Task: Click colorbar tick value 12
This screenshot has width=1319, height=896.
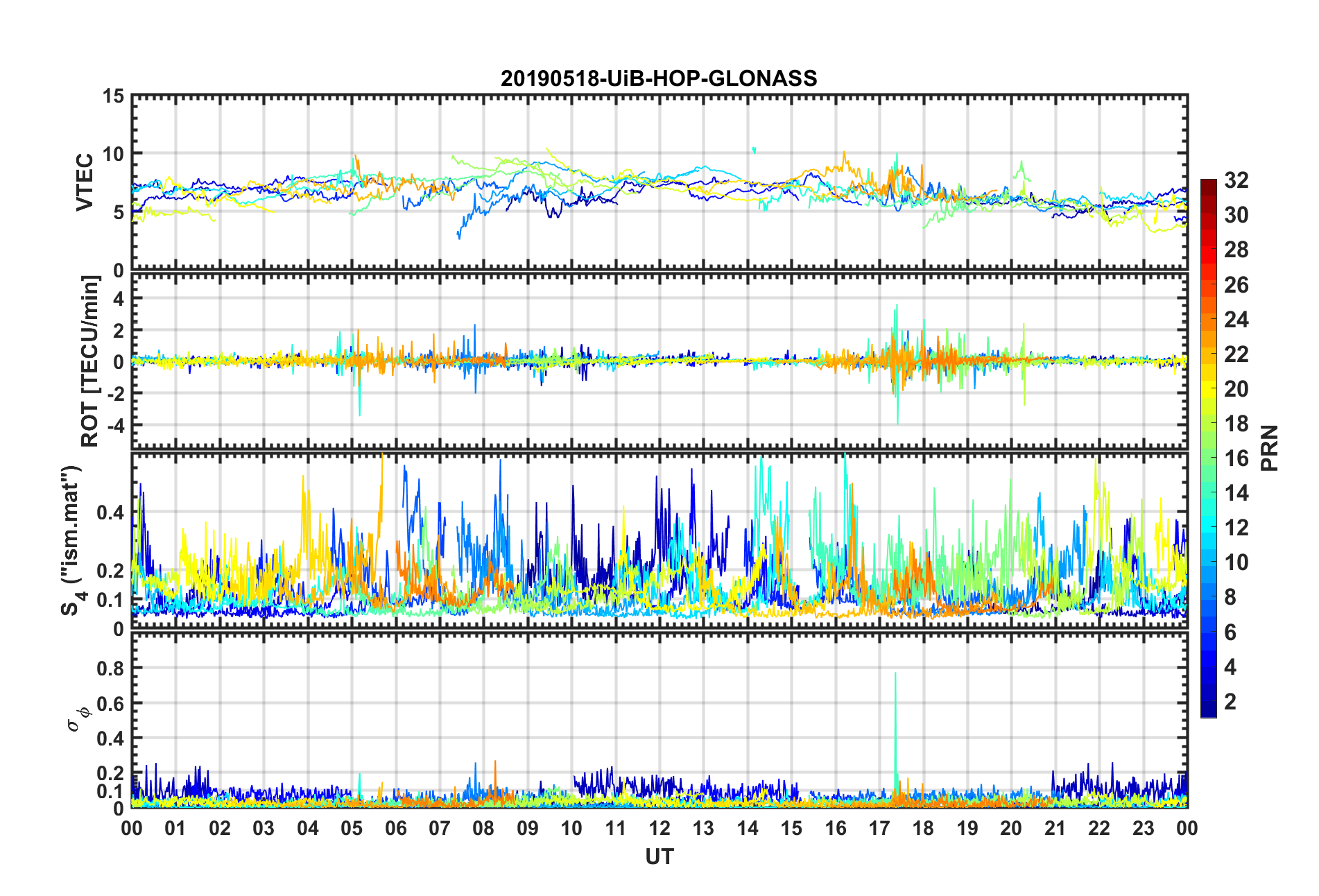Action: (1236, 527)
